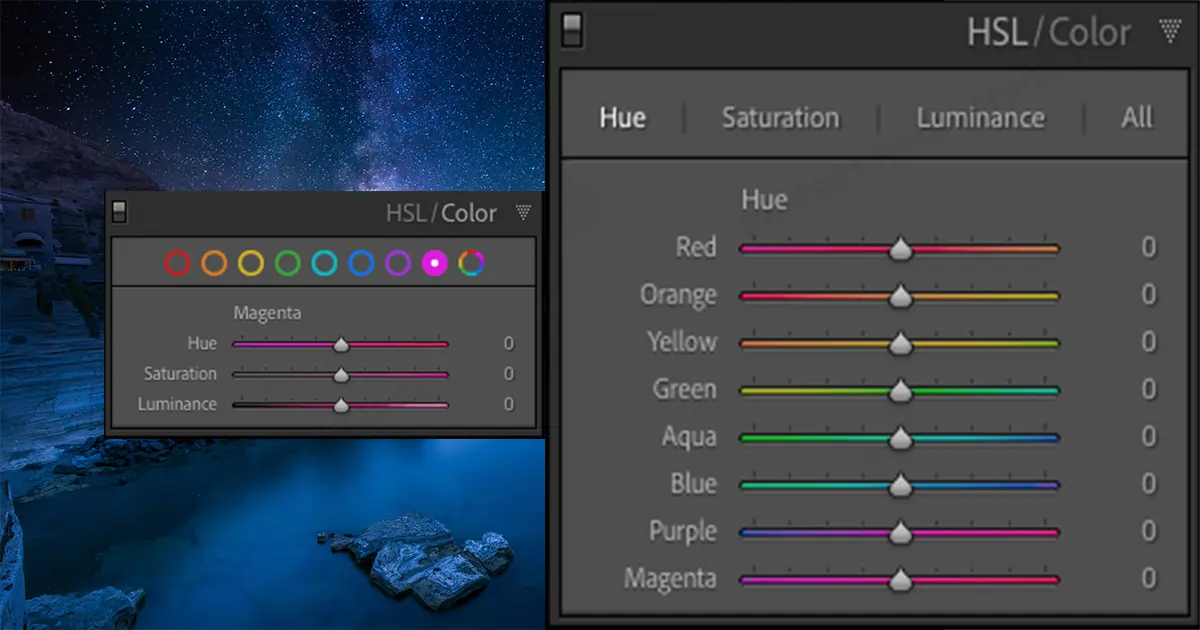Switch to the Luminance tab
The width and height of the screenshot is (1200, 630).
(x=980, y=117)
